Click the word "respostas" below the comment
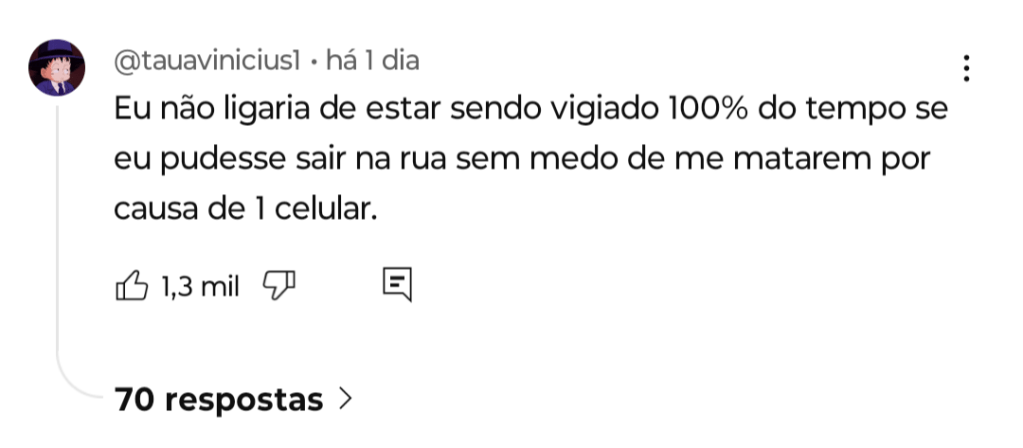The height and width of the screenshot is (448, 1023). point(243,400)
